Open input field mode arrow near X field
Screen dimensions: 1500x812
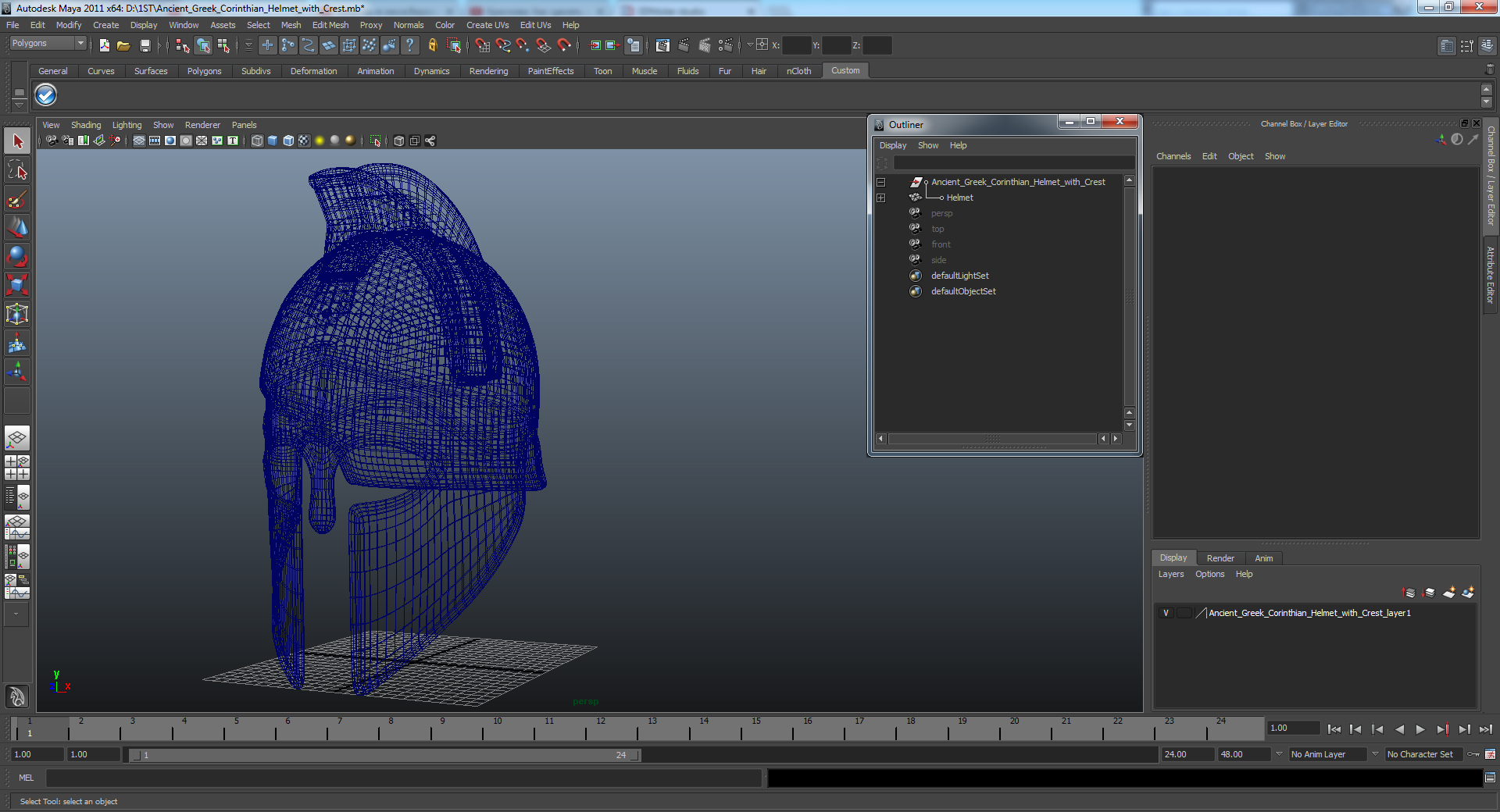tap(749, 45)
